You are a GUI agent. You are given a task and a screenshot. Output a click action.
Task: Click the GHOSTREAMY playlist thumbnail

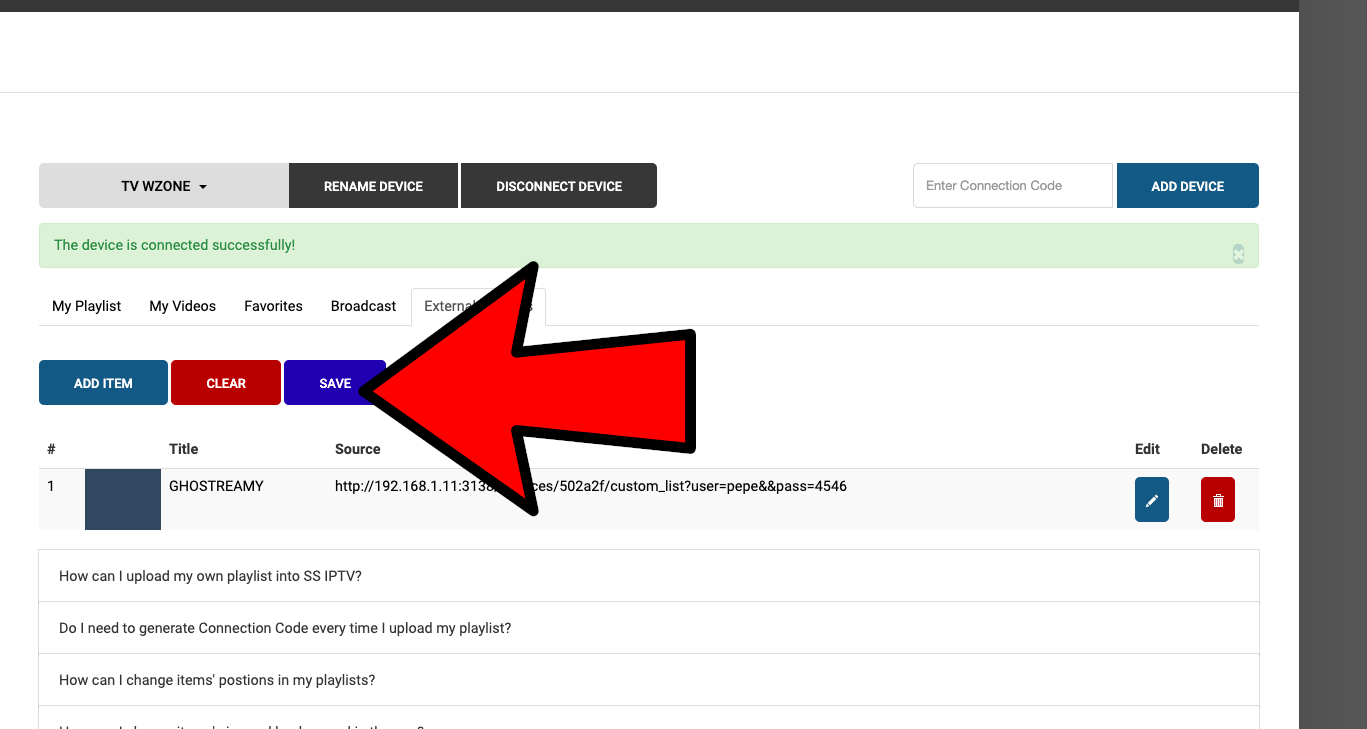point(122,499)
